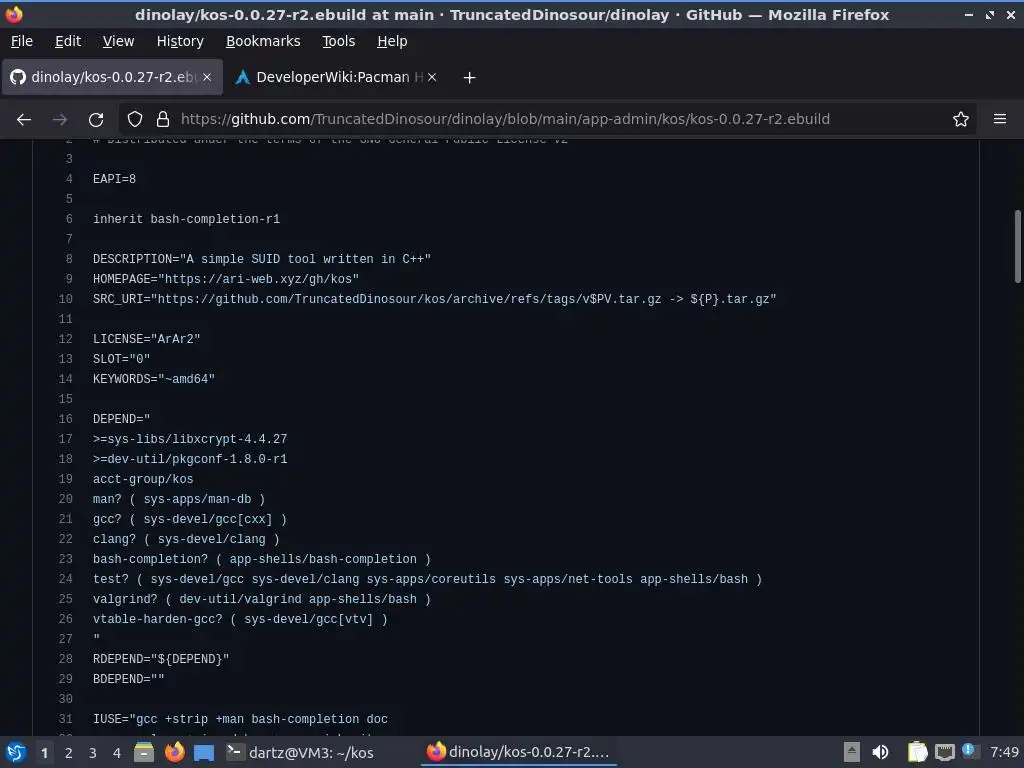Open the Edit menu
1024x768 pixels.
pyautogui.click(x=68, y=41)
